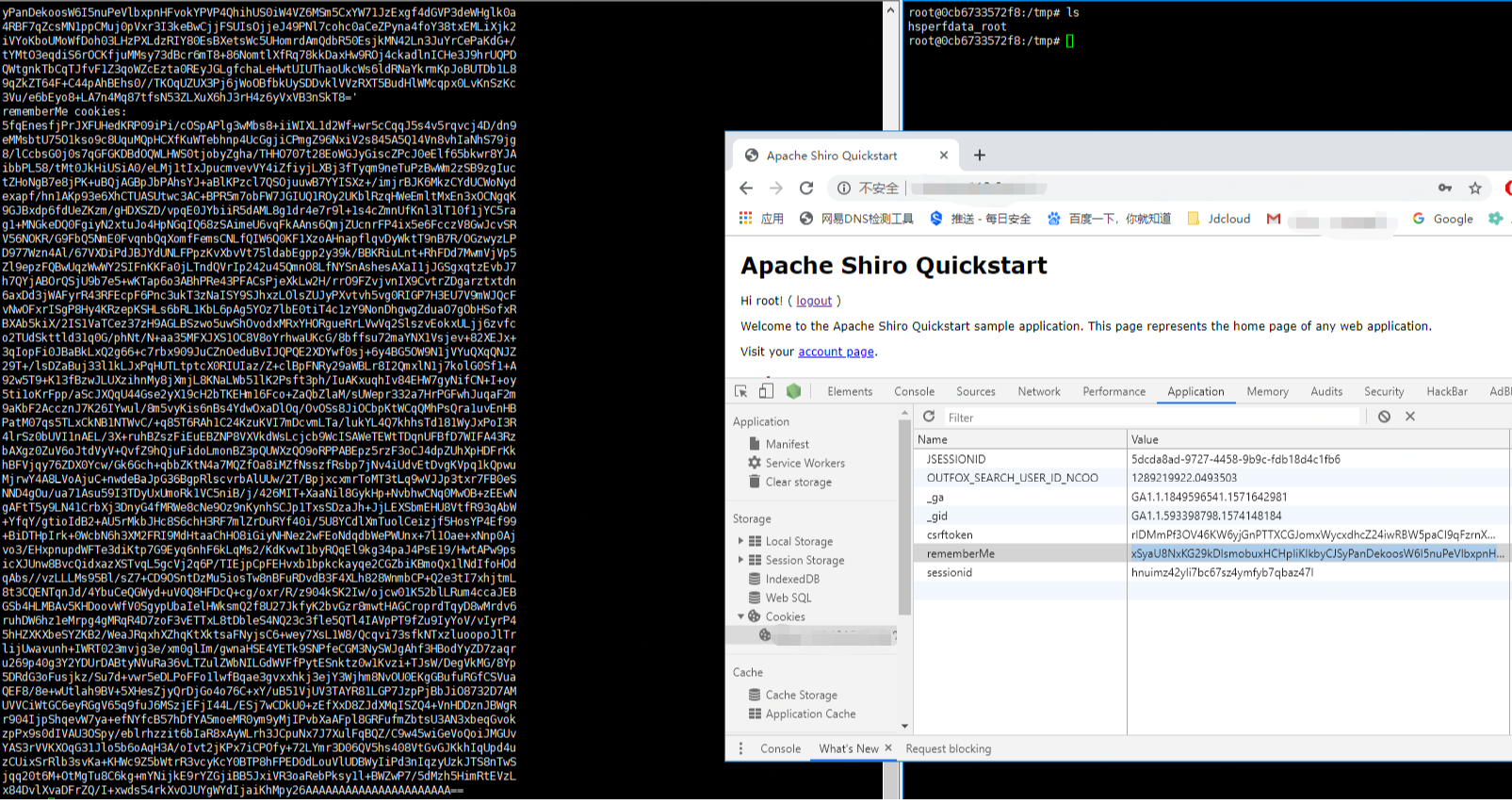
Task: Select the Application tab
Action: [1195, 391]
